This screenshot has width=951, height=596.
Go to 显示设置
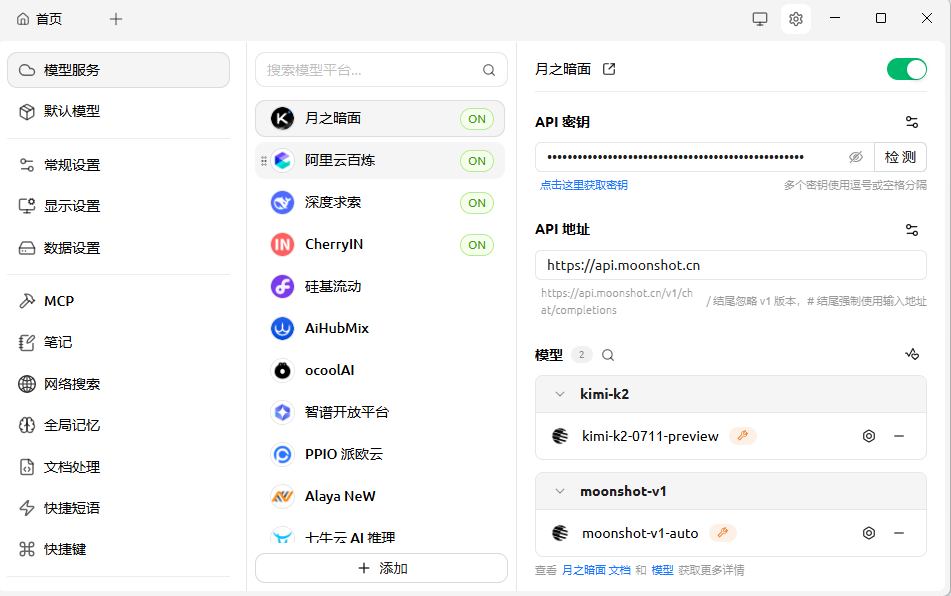[118, 206]
